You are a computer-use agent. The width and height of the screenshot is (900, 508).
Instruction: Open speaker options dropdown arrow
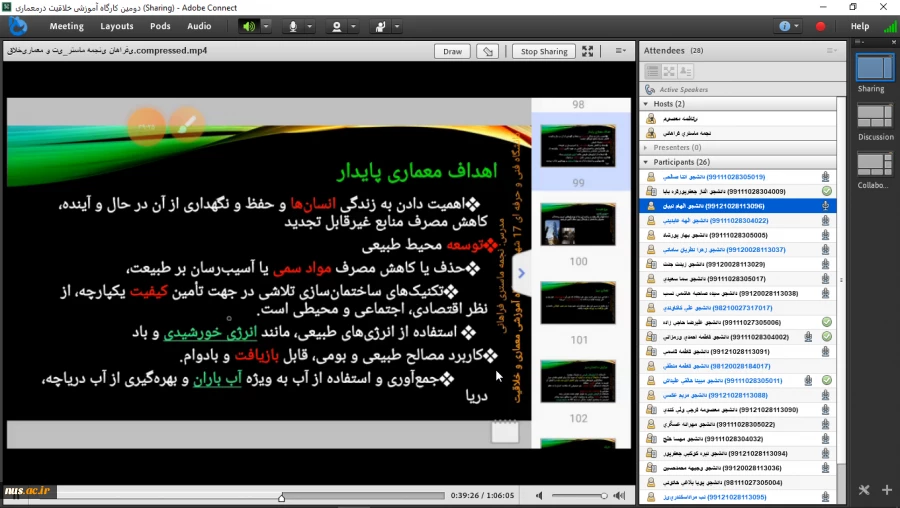pos(266,26)
